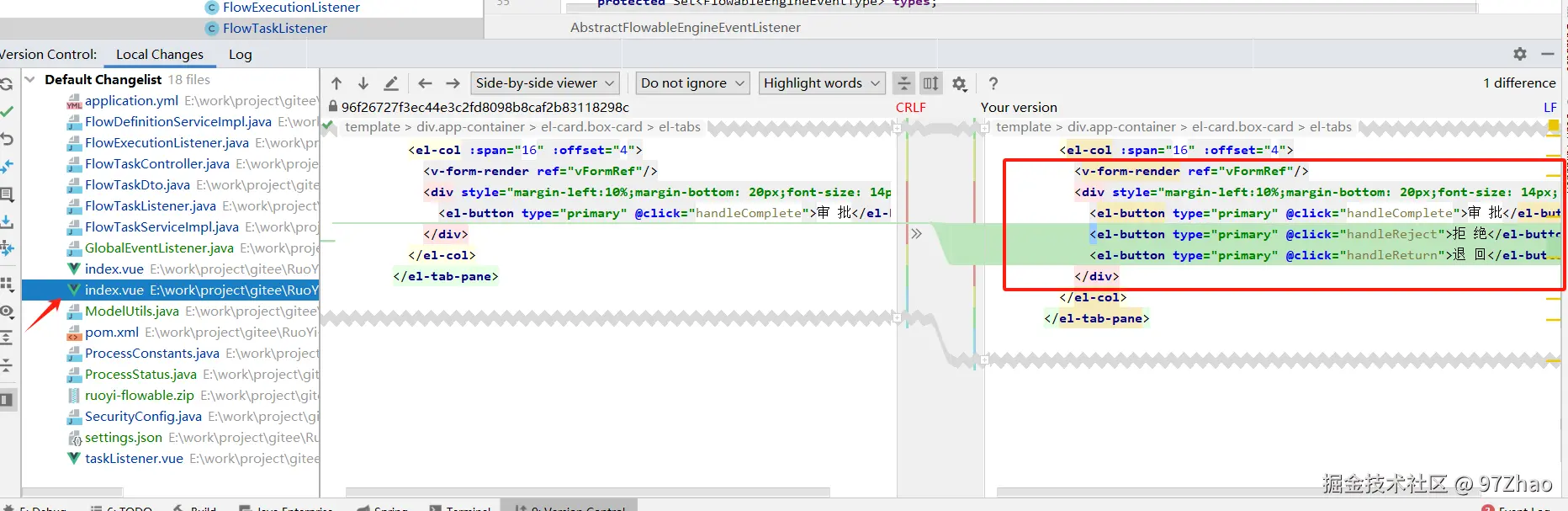
Task: Click template breadcrumb in Your version pane
Action: click(x=1024, y=126)
